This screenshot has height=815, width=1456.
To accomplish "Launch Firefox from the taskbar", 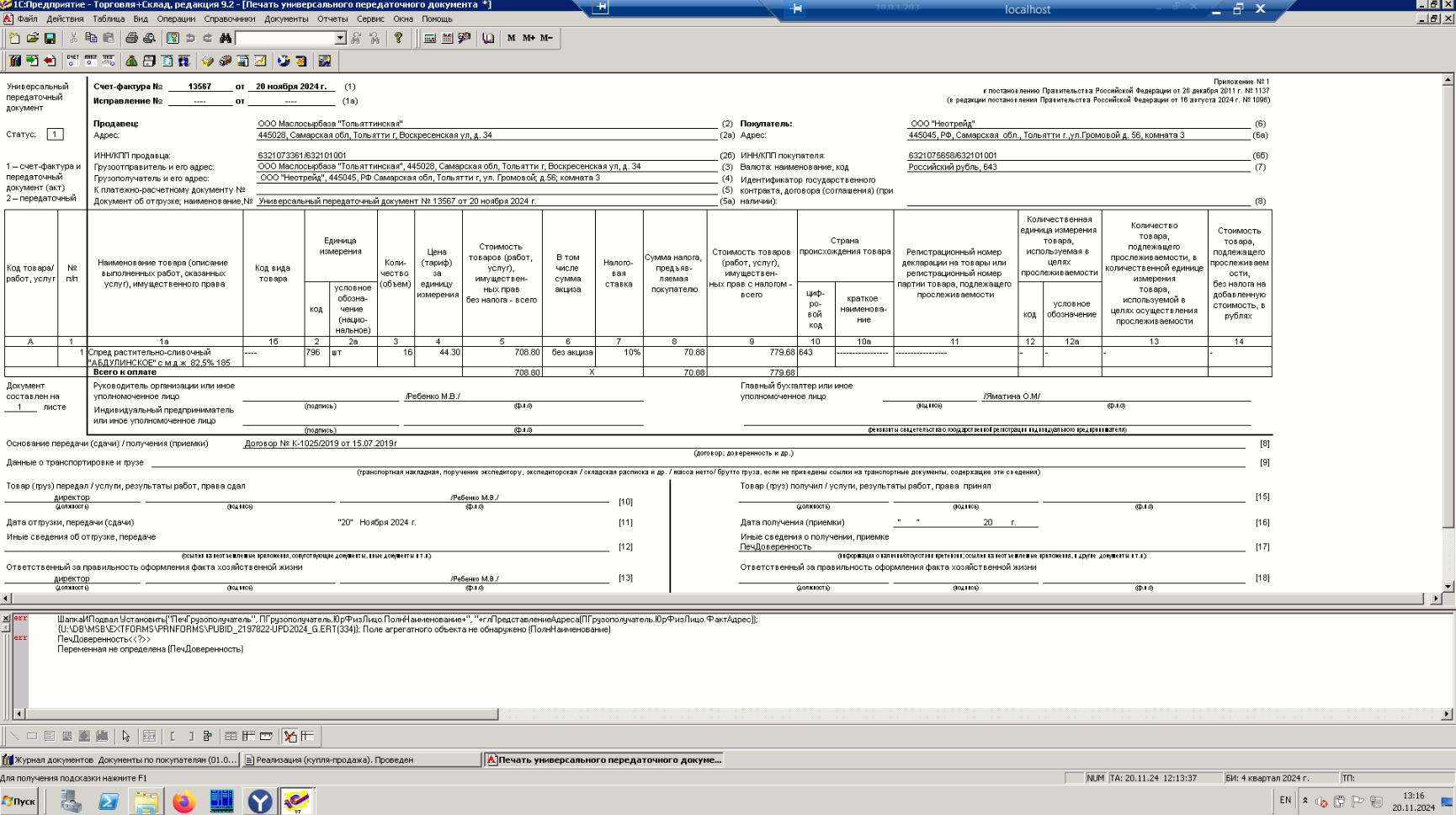I will pos(183,802).
